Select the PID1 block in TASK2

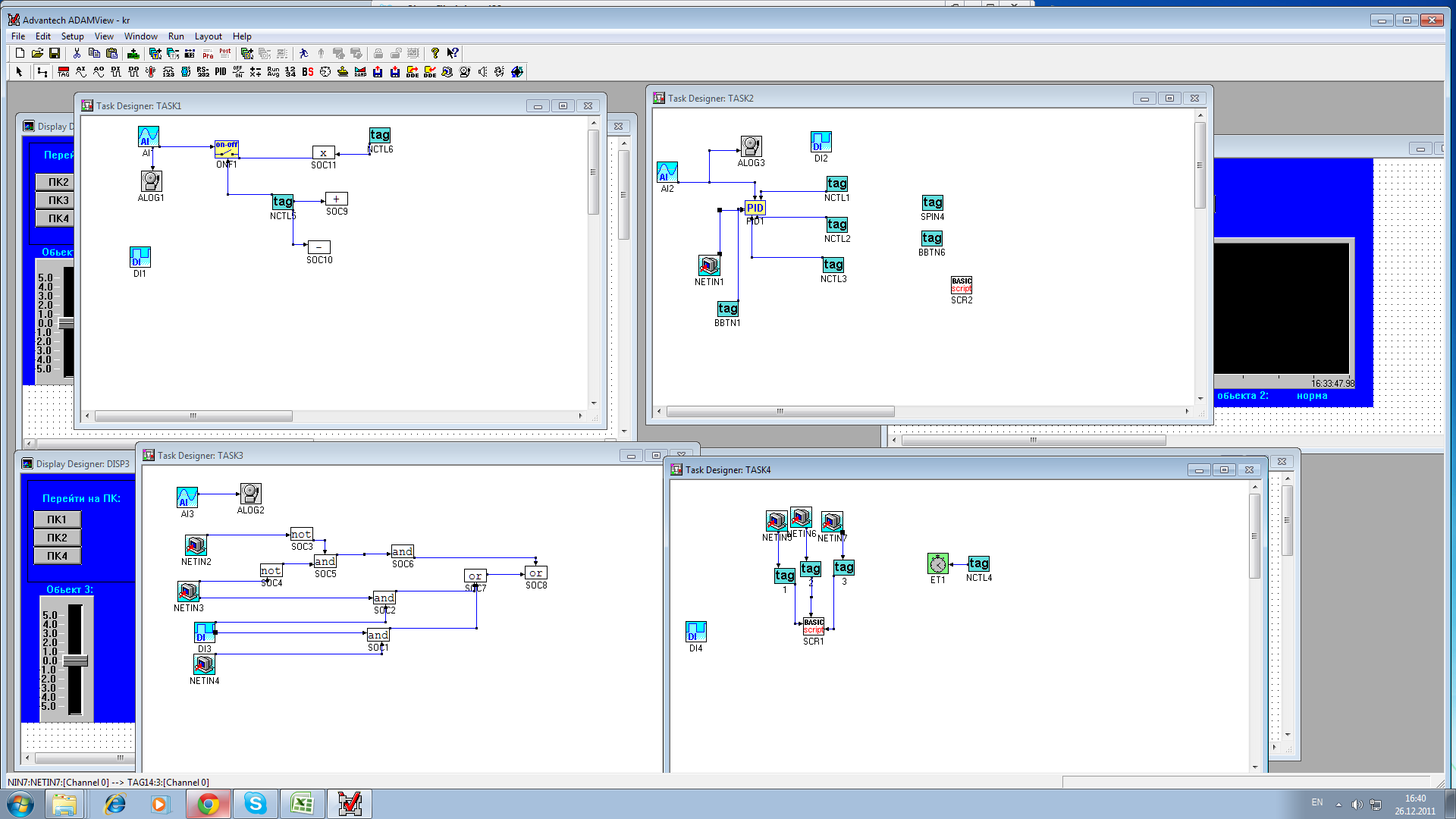(755, 209)
